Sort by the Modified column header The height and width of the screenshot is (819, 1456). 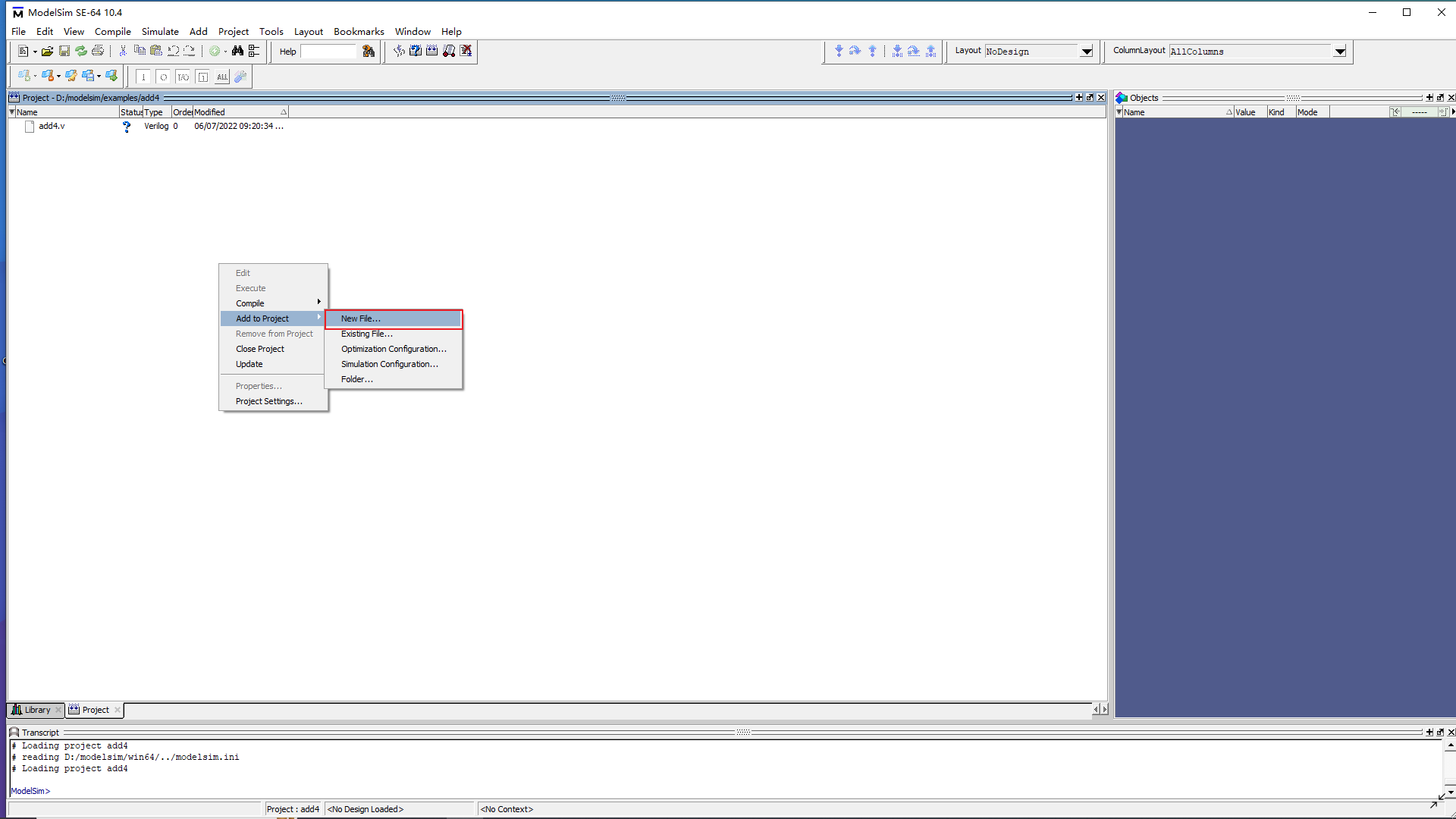tap(240, 112)
